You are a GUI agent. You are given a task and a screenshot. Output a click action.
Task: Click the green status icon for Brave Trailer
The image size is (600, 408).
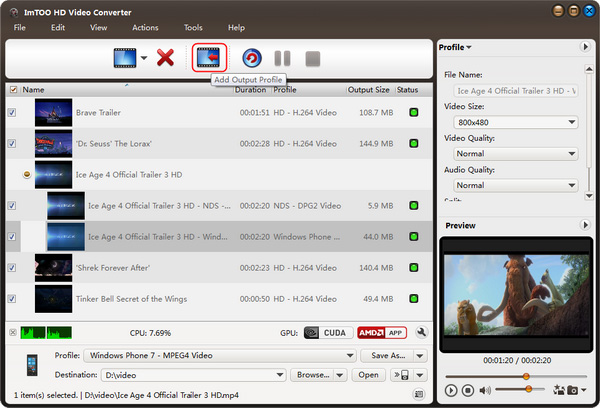[414, 112]
